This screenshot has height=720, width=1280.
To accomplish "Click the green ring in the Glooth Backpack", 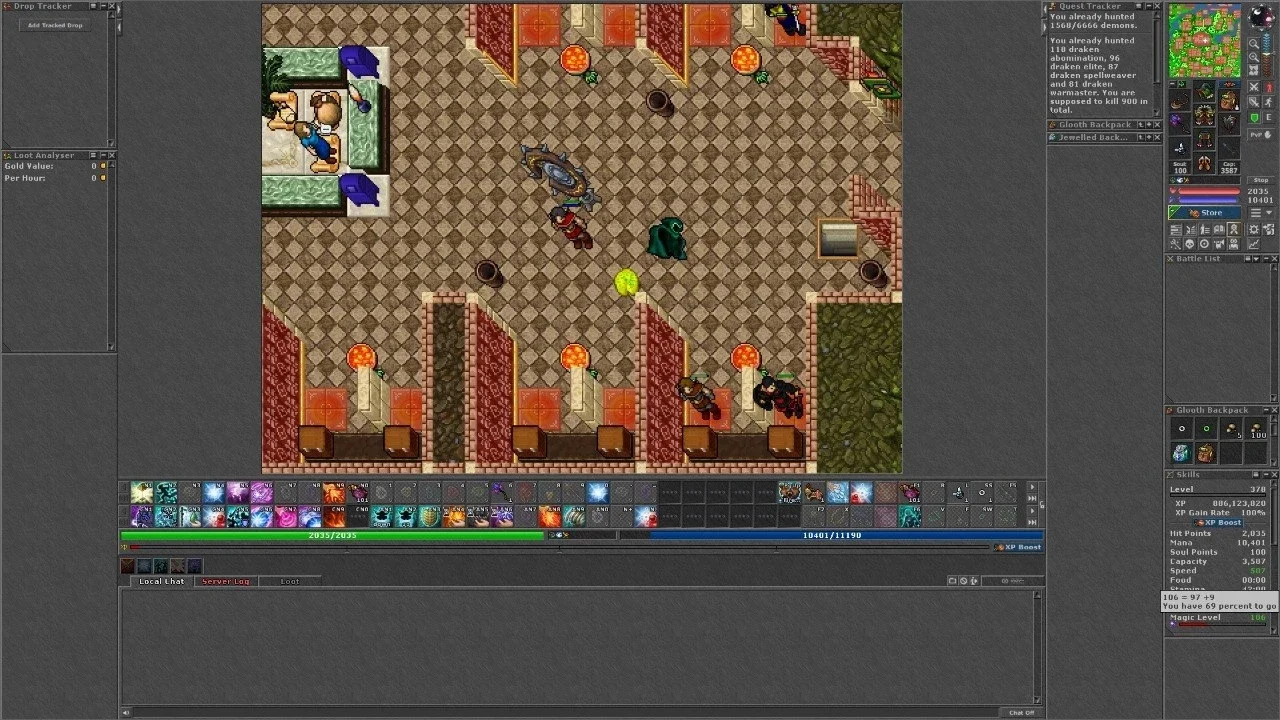I will pos(1206,429).
